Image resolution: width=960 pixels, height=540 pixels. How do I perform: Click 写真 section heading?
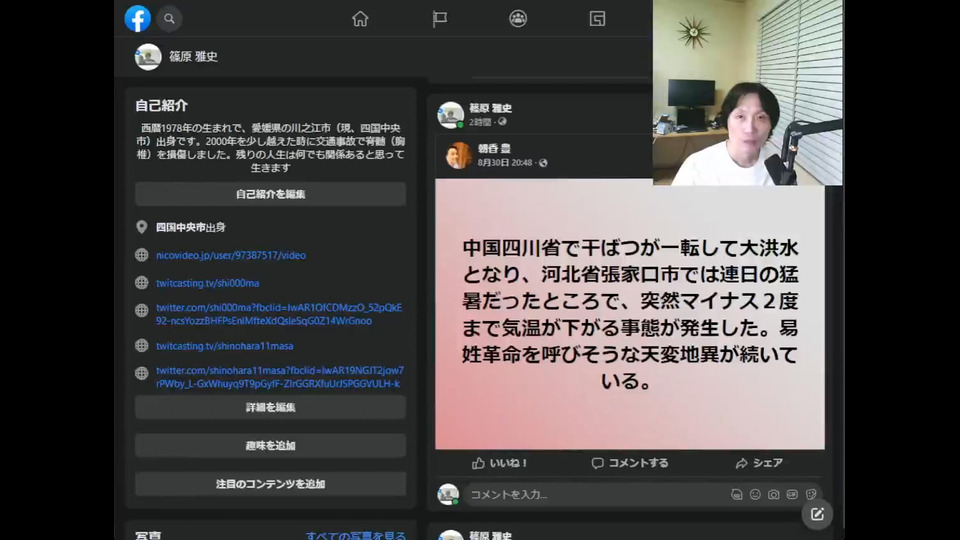[x=148, y=536]
